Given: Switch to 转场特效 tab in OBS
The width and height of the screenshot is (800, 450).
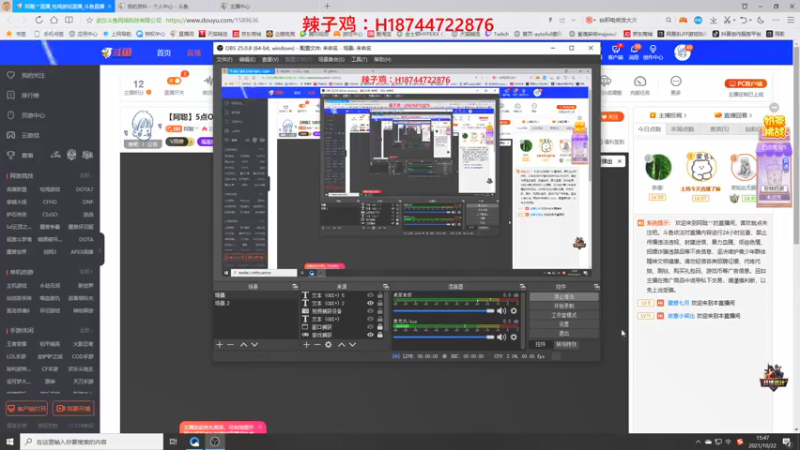Looking at the screenshot, I should 566,344.
